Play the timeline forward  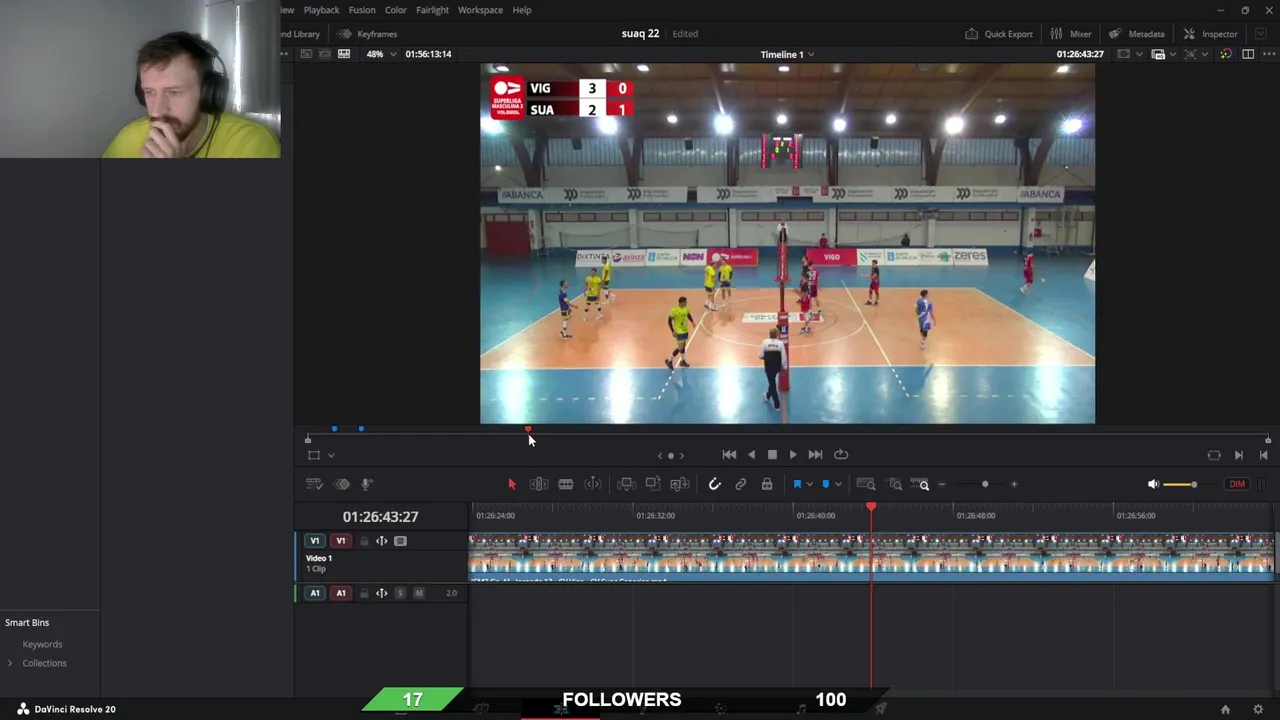[793, 454]
